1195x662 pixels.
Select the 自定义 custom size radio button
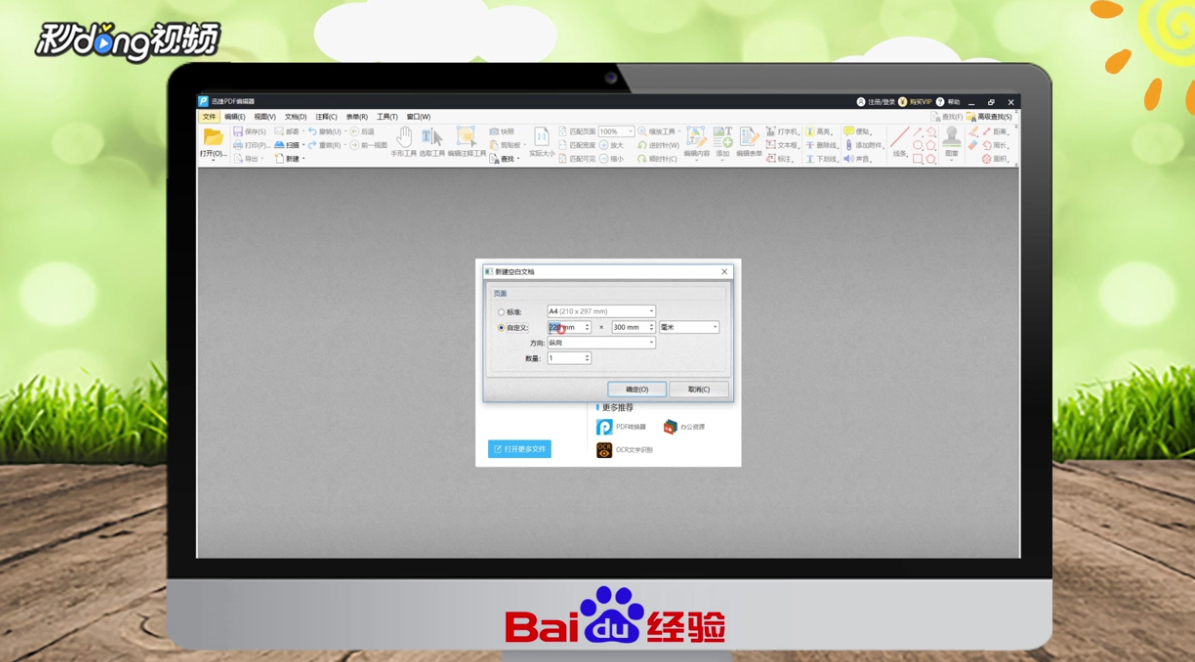click(x=501, y=326)
